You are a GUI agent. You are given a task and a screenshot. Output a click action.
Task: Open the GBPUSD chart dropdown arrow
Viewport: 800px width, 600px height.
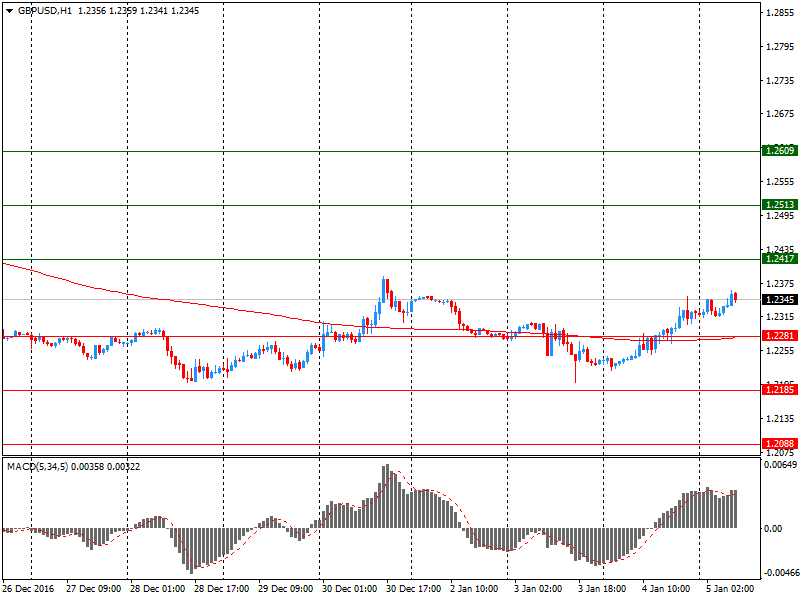click(x=9, y=11)
